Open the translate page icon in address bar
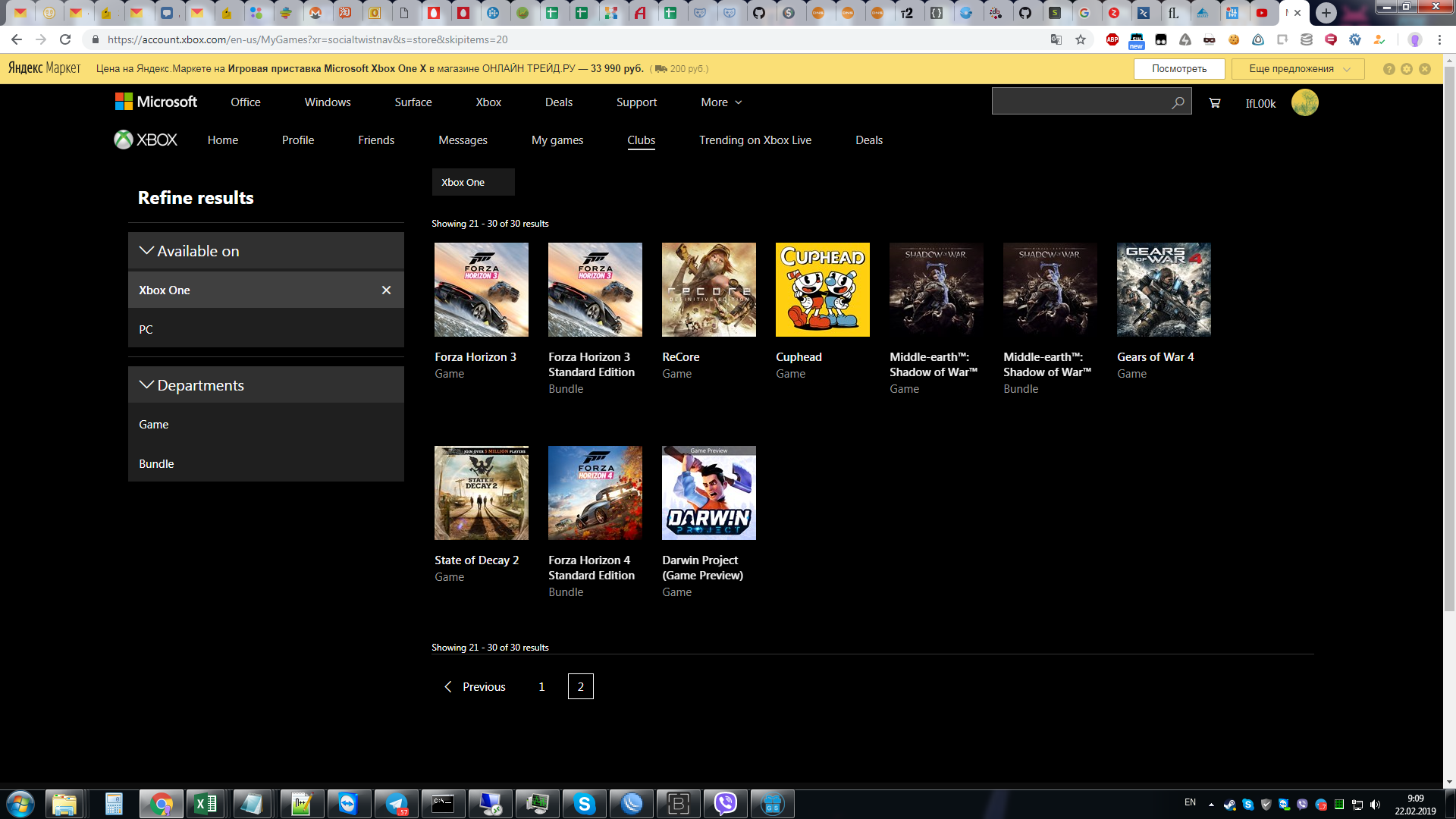1456x819 pixels. pos(1056,39)
